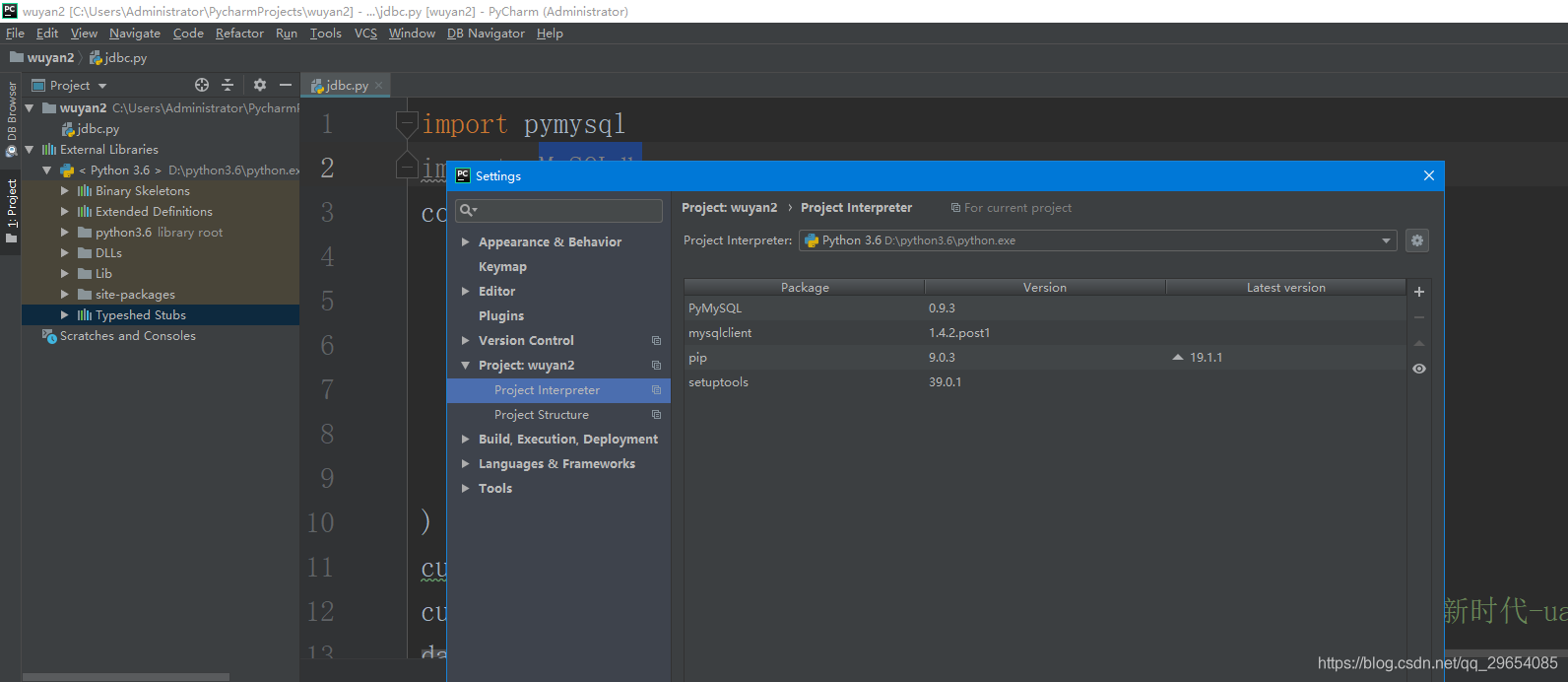
Task: Select mysqlclient package row
Action: point(1045,333)
